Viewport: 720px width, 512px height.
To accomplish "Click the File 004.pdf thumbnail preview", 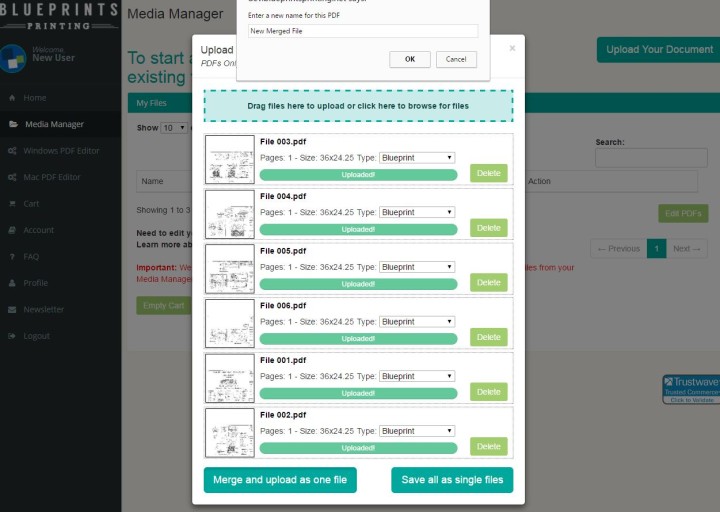I will pyautogui.click(x=230, y=214).
